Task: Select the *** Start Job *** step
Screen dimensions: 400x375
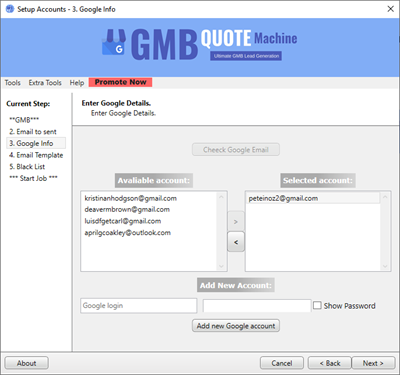Action: 33,178
